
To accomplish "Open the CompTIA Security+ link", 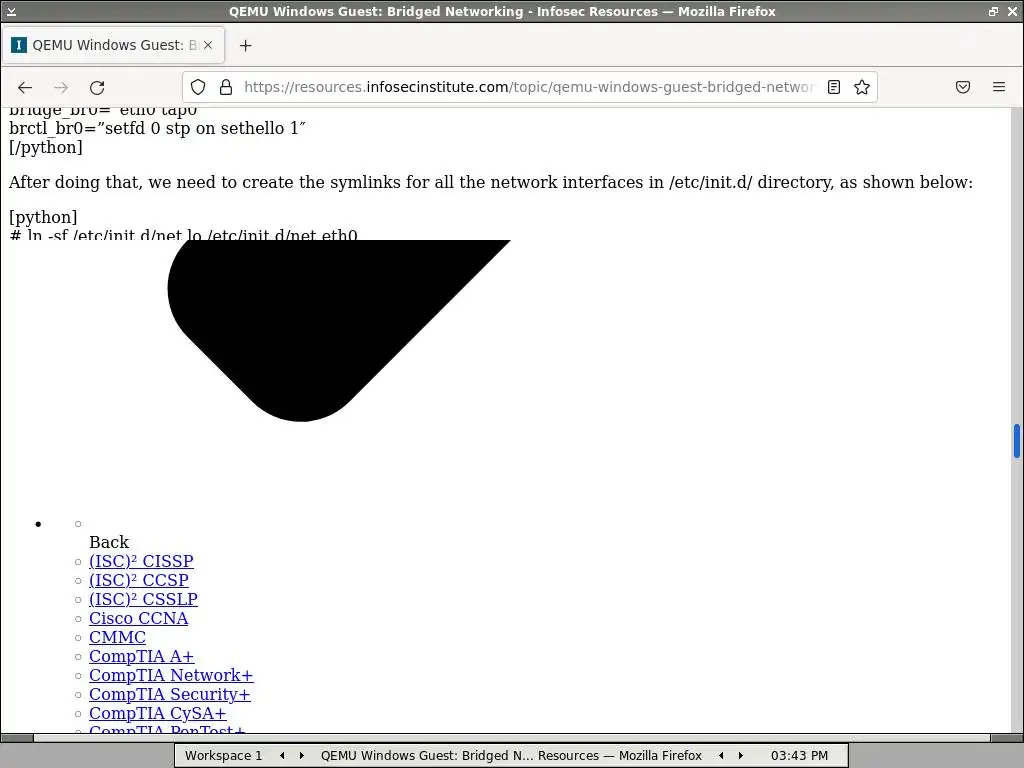I will 170,694.
